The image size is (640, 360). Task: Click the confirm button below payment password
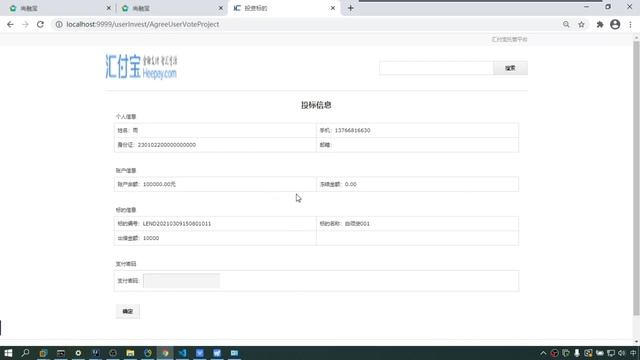click(128, 311)
